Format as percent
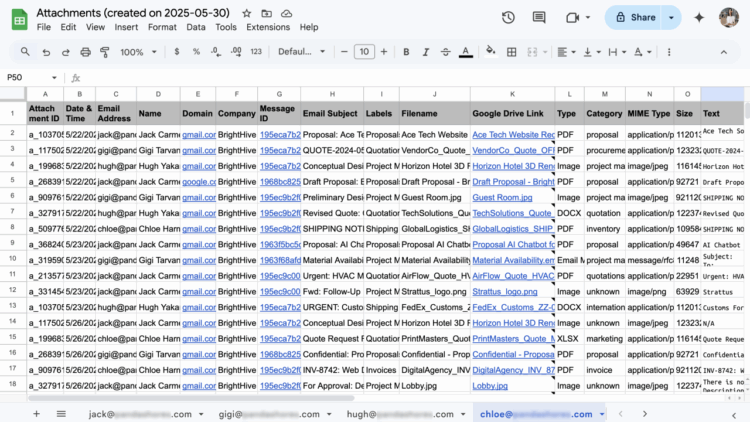750x422 pixels. click(196, 52)
